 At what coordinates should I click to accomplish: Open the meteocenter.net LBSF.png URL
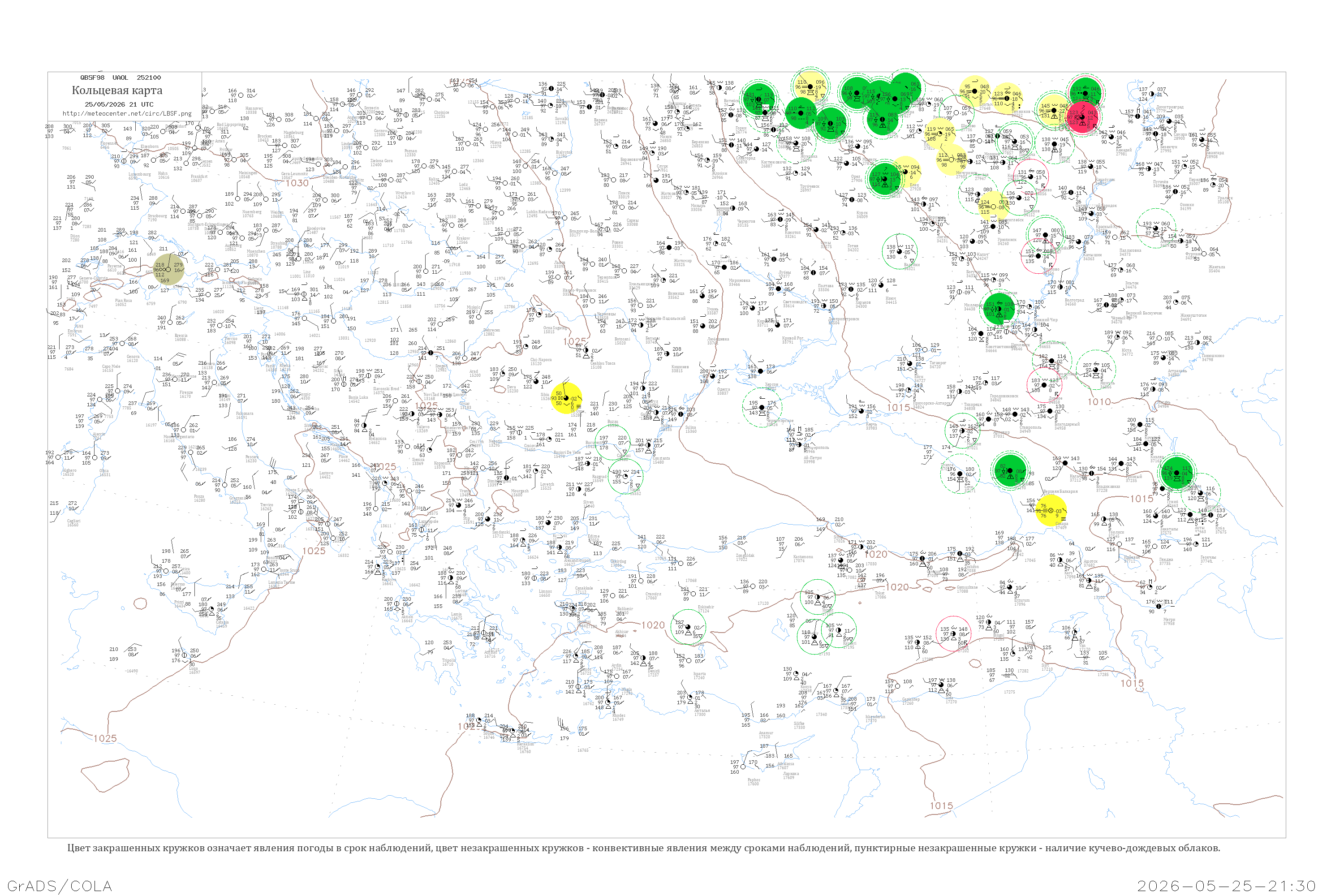pyautogui.click(x=127, y=113)
